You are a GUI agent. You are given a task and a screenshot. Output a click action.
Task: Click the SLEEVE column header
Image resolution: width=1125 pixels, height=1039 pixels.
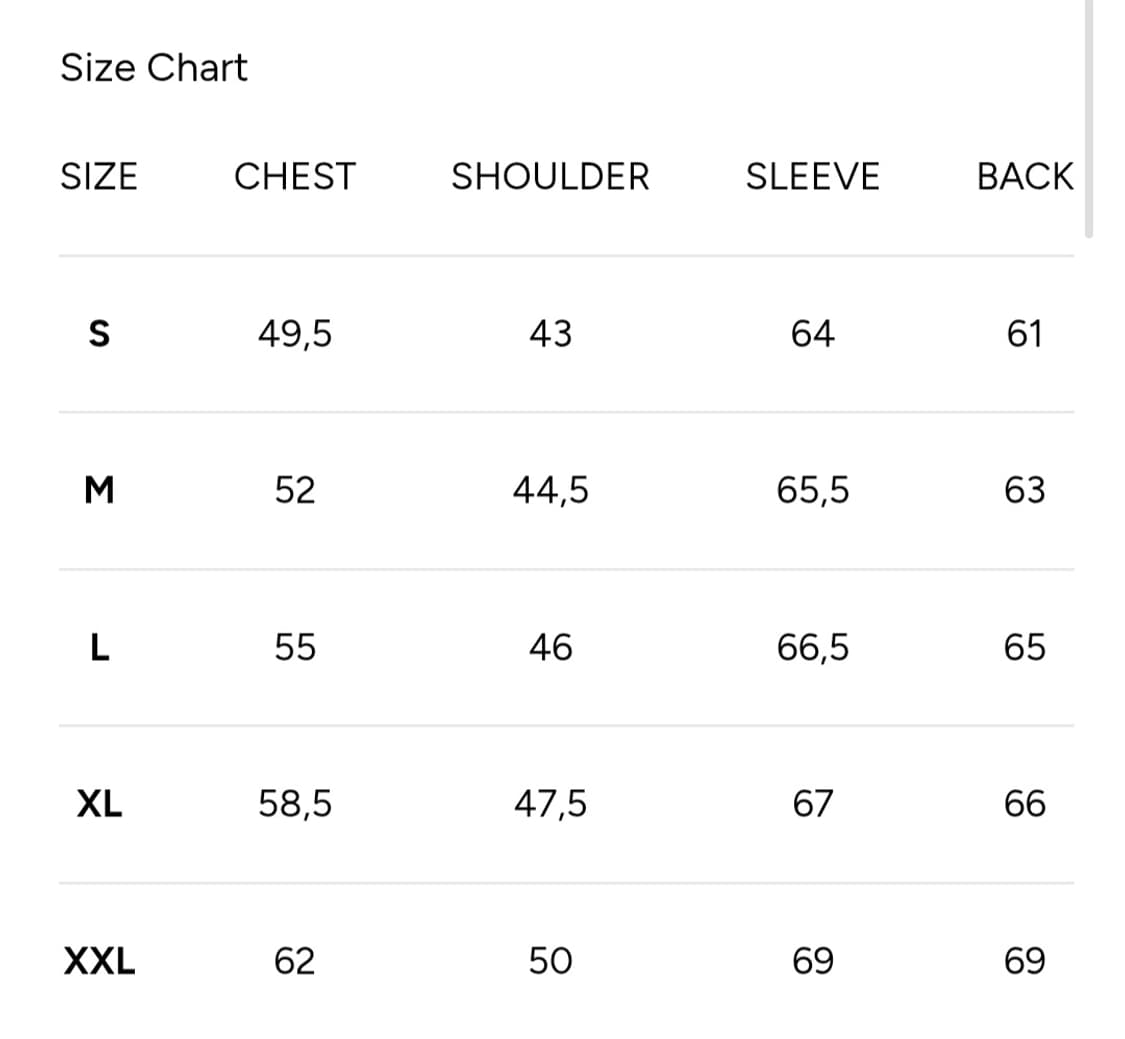click(x=812, y=177)
